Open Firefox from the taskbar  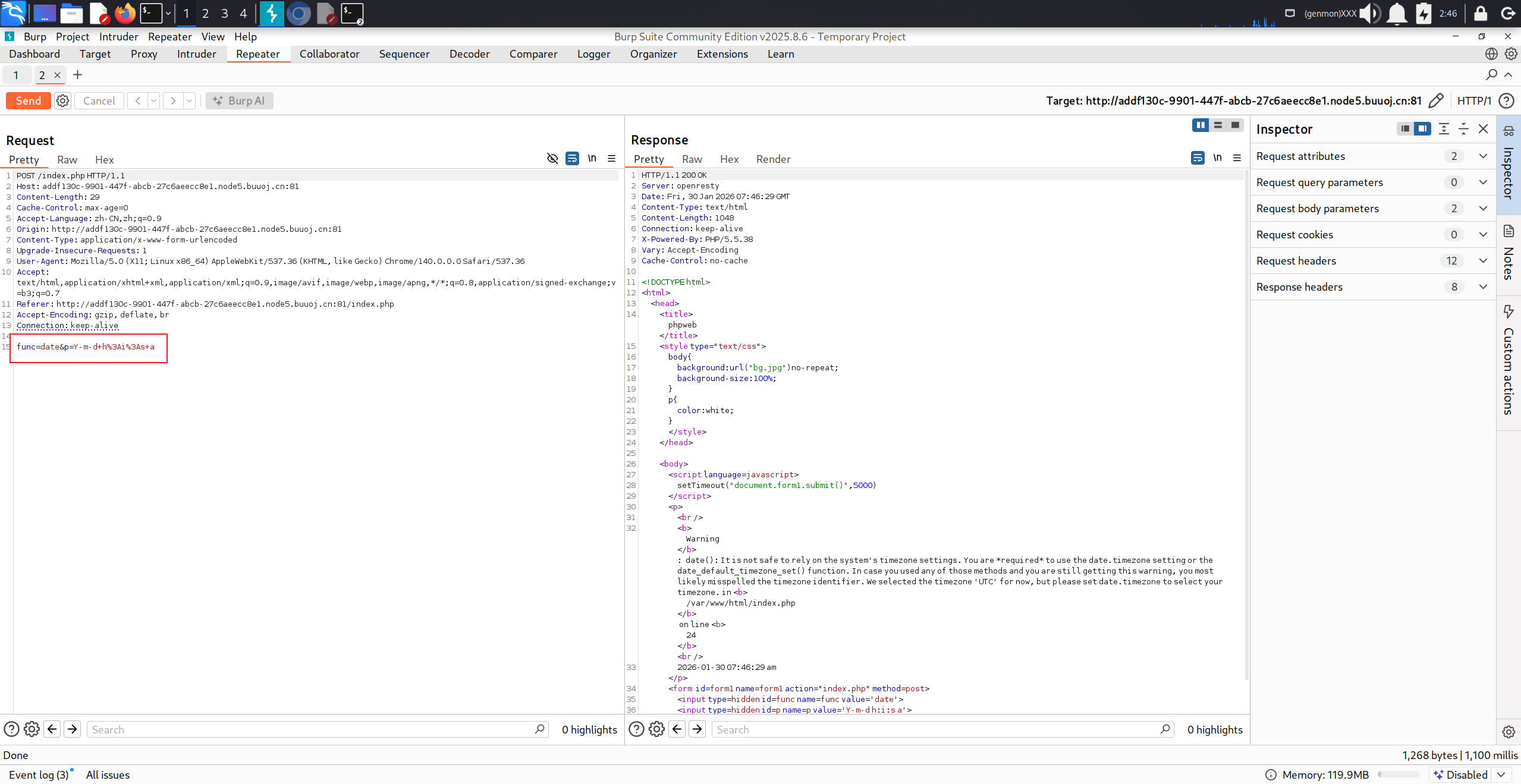125,13
